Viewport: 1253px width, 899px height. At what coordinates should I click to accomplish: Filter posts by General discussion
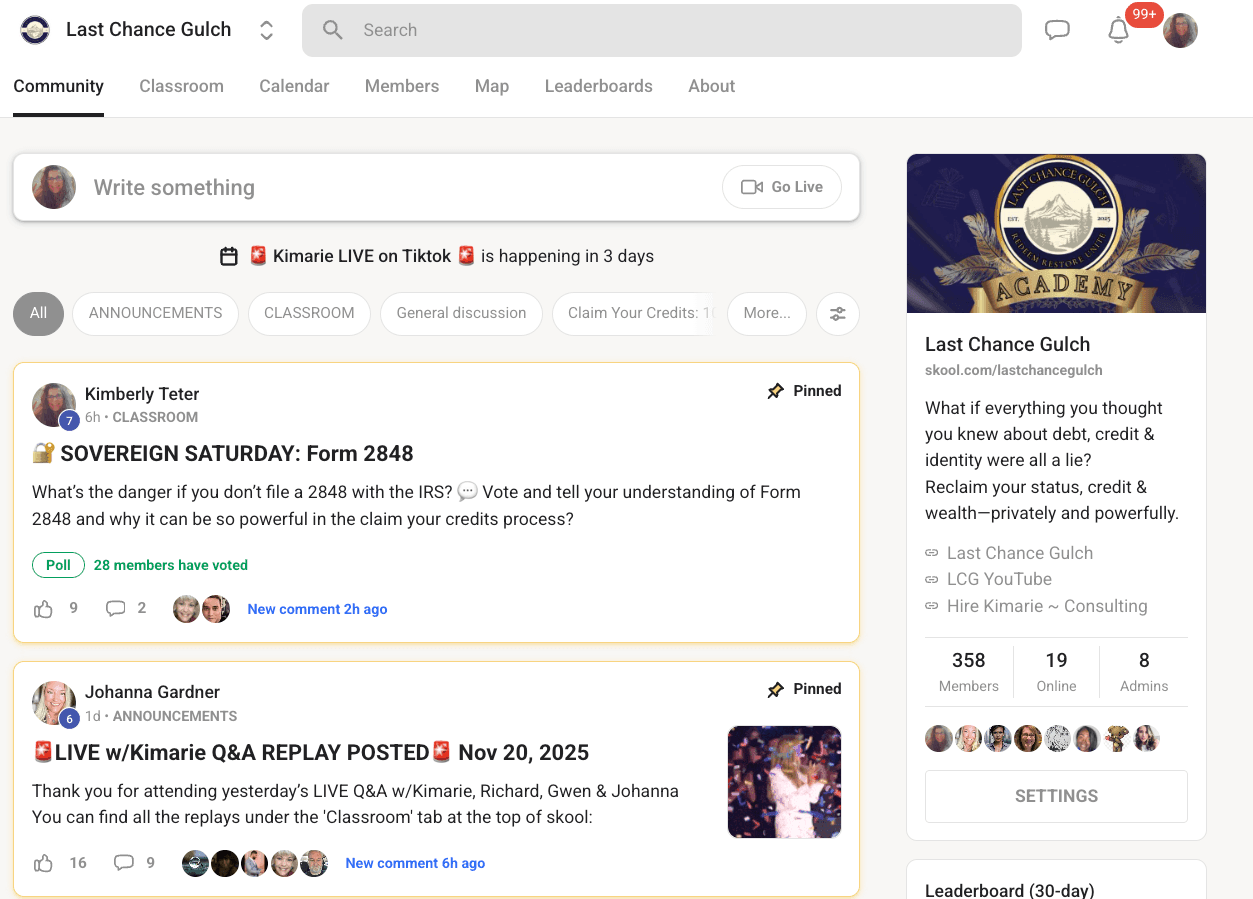tap(461, 313)
